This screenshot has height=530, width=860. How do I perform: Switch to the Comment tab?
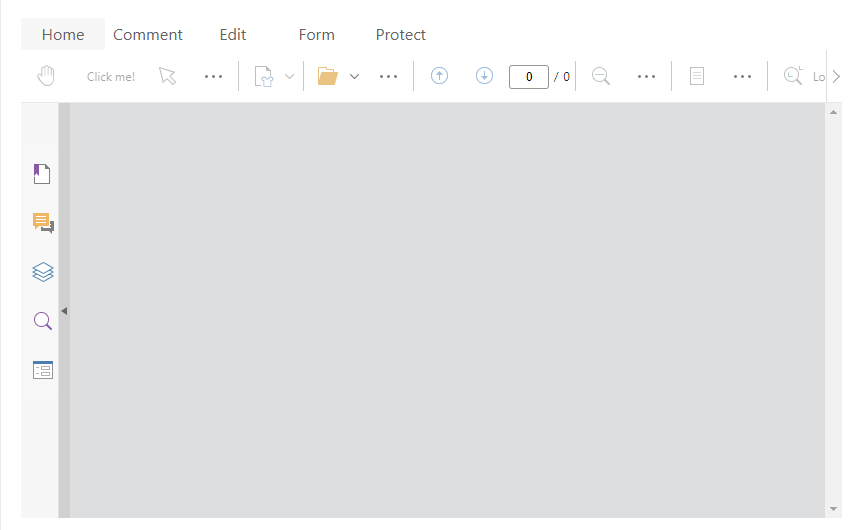pyautogui.click(x=148, y=35)
